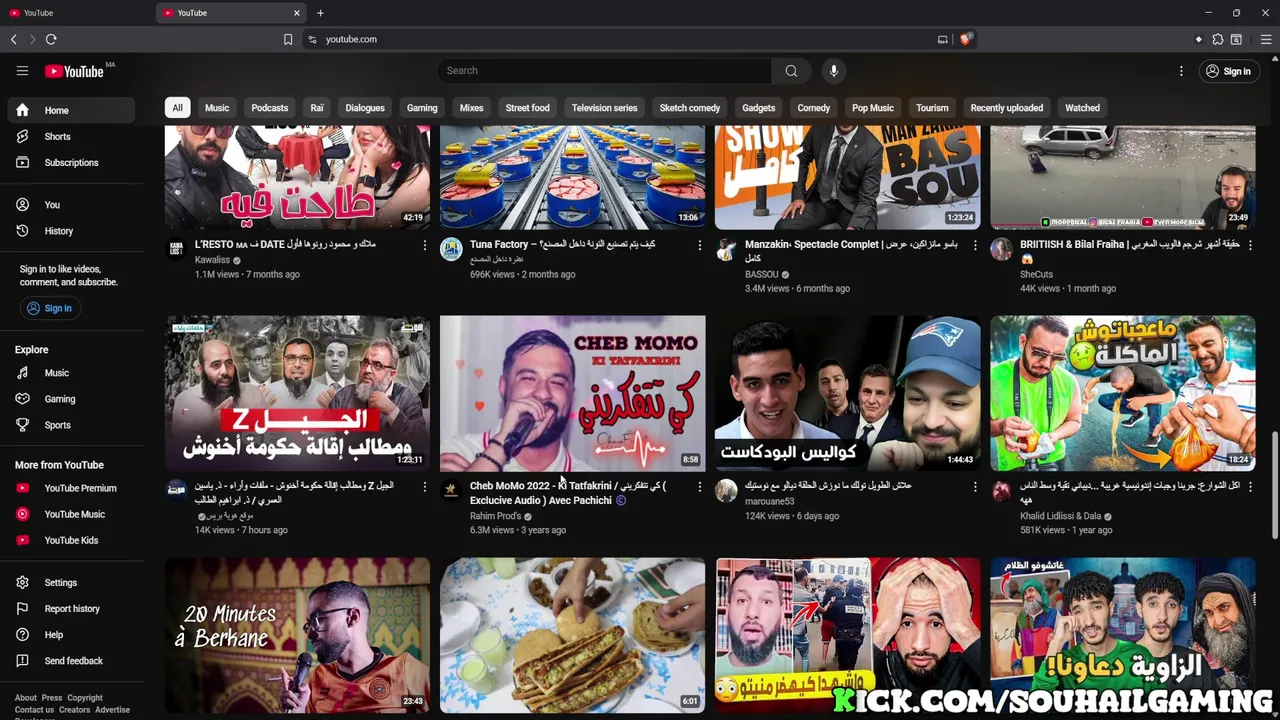Open YouTube Music link
1280x720 pixels.
[71, 514]
